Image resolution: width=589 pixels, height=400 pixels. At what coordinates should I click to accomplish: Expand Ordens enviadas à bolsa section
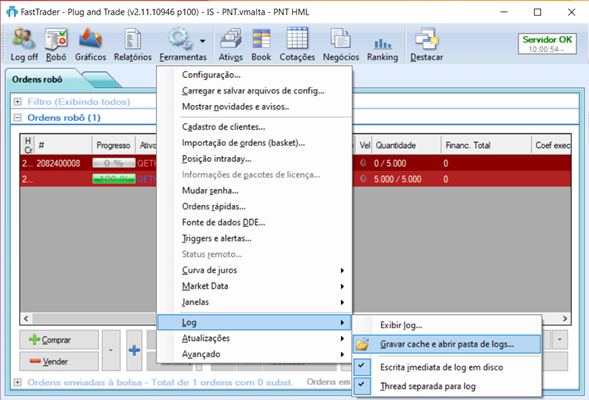18,382
